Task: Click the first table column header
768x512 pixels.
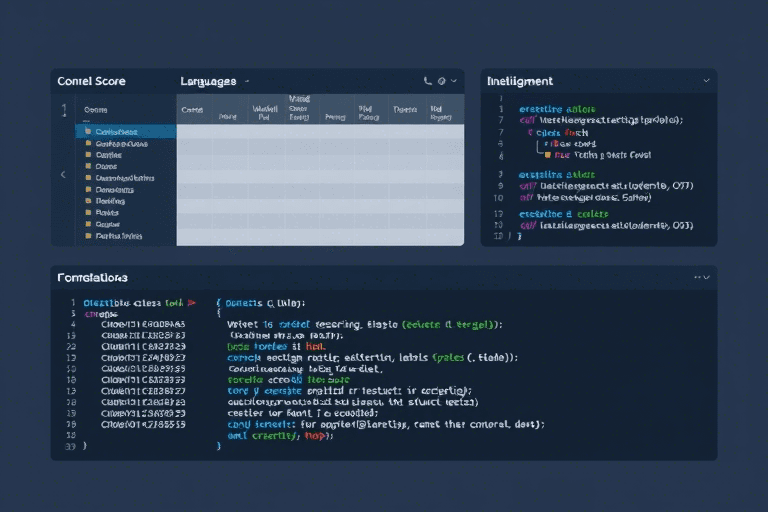Action: point(194,109)
